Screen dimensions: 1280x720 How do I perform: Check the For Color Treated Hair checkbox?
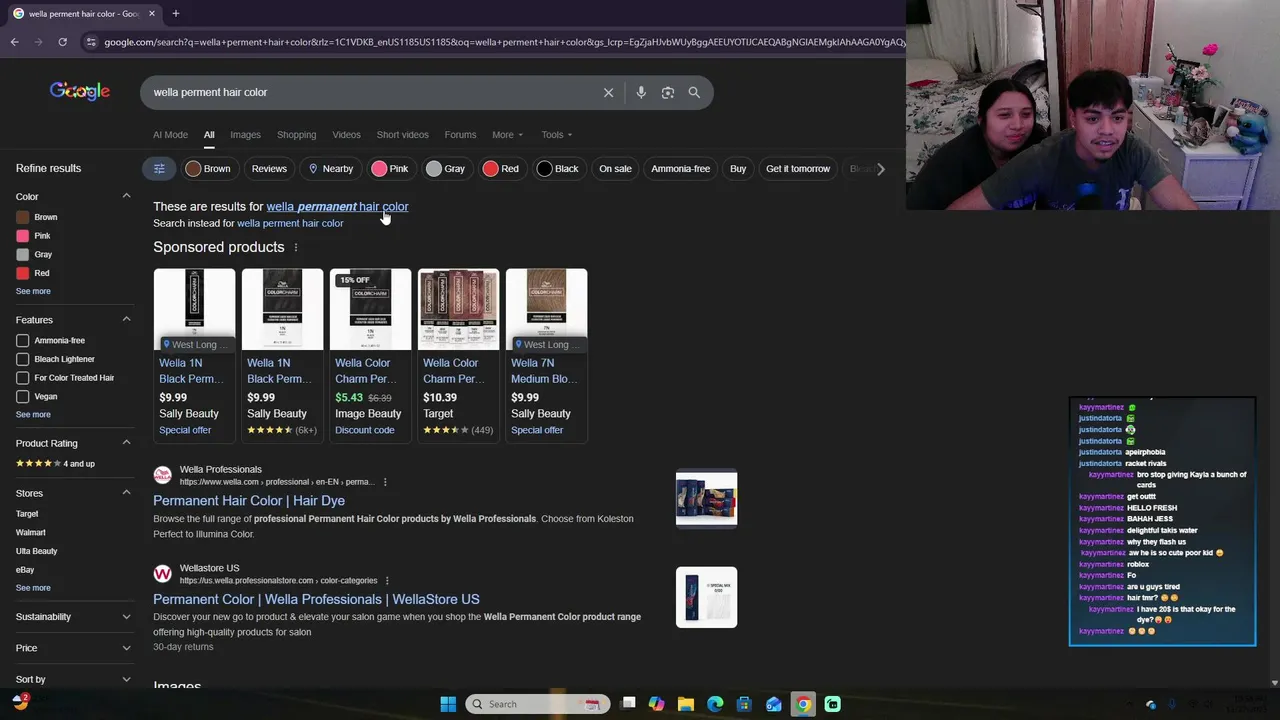click(x=23, y=378)
